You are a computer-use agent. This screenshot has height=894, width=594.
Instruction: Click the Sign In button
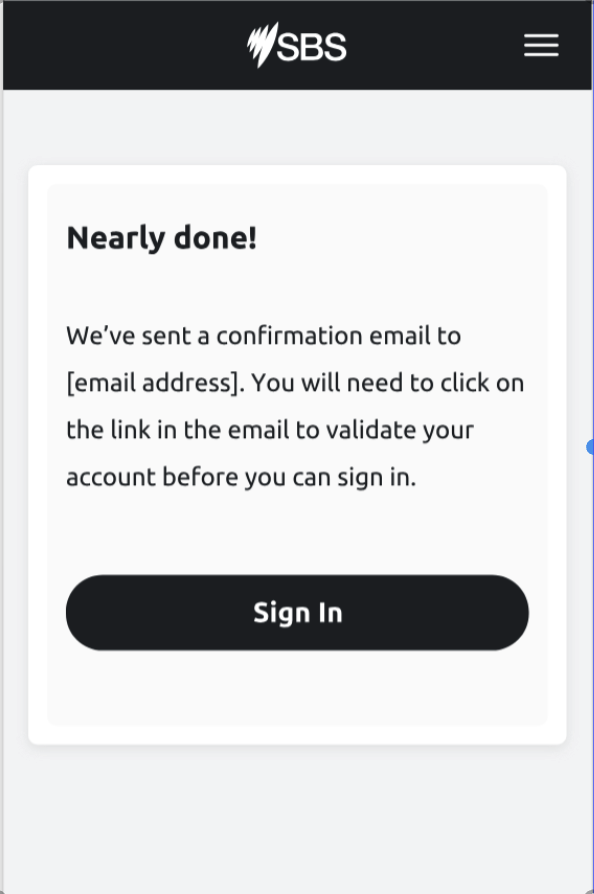[297, 612]
